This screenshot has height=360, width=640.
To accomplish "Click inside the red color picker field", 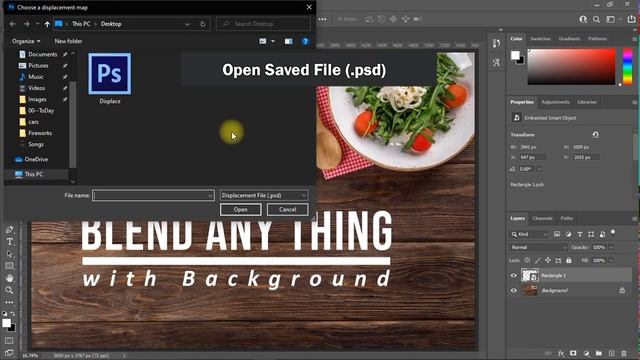I will [x=571, y=67].
